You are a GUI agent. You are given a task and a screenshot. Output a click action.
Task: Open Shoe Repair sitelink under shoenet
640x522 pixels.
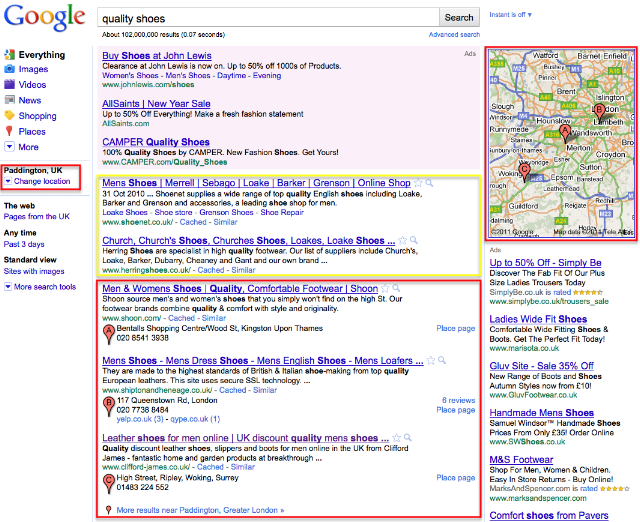point(282,212)
